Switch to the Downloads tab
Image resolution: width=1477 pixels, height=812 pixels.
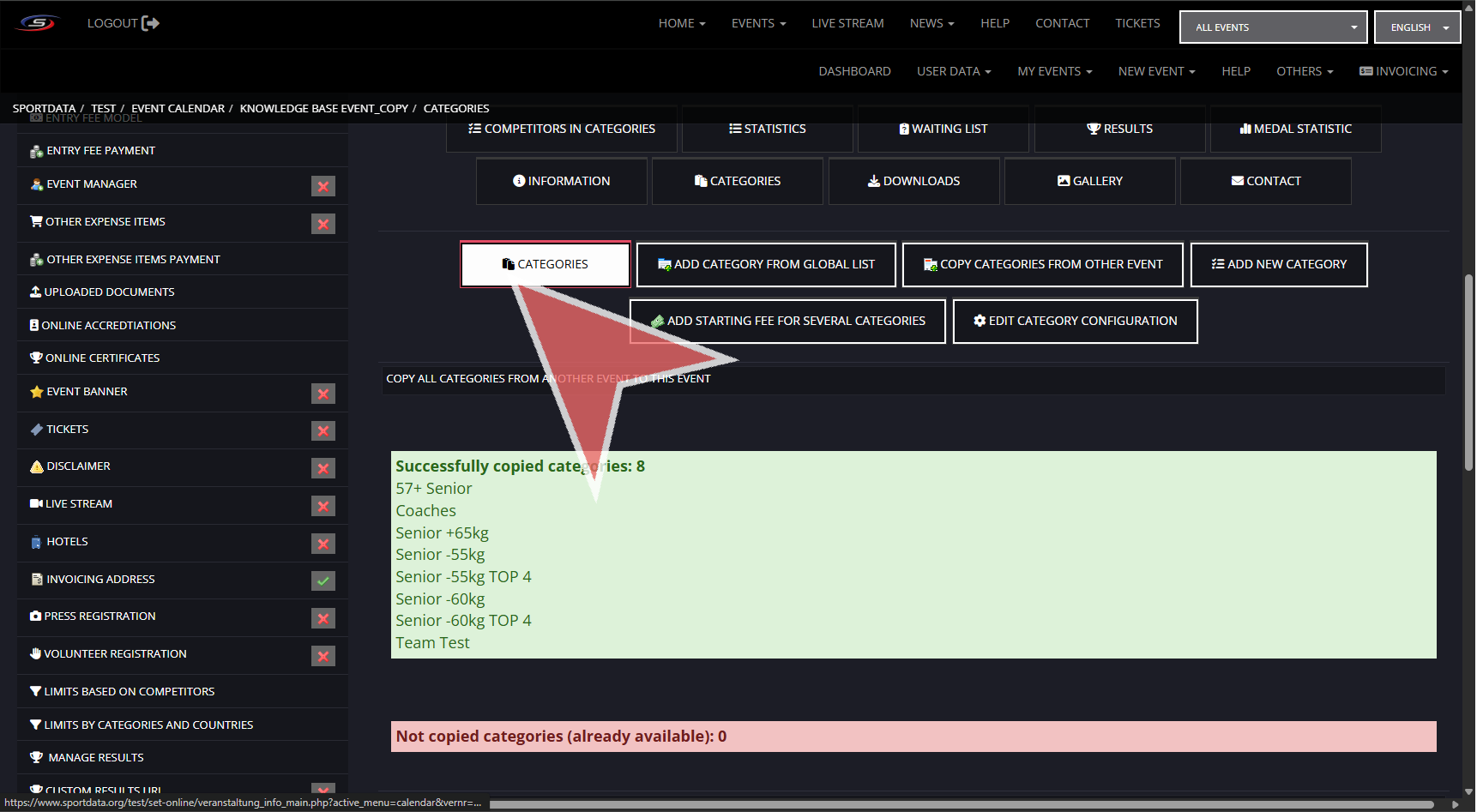(x=913, y=181)
